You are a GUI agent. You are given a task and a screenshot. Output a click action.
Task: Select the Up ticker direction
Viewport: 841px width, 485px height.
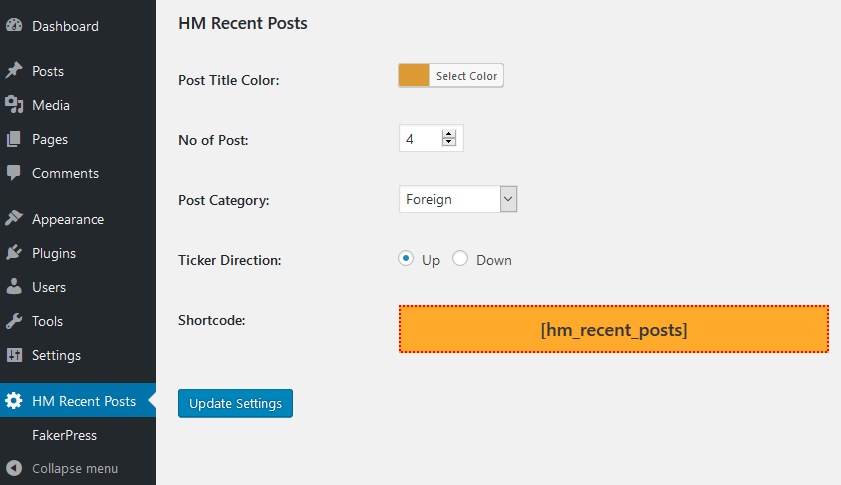406,259
